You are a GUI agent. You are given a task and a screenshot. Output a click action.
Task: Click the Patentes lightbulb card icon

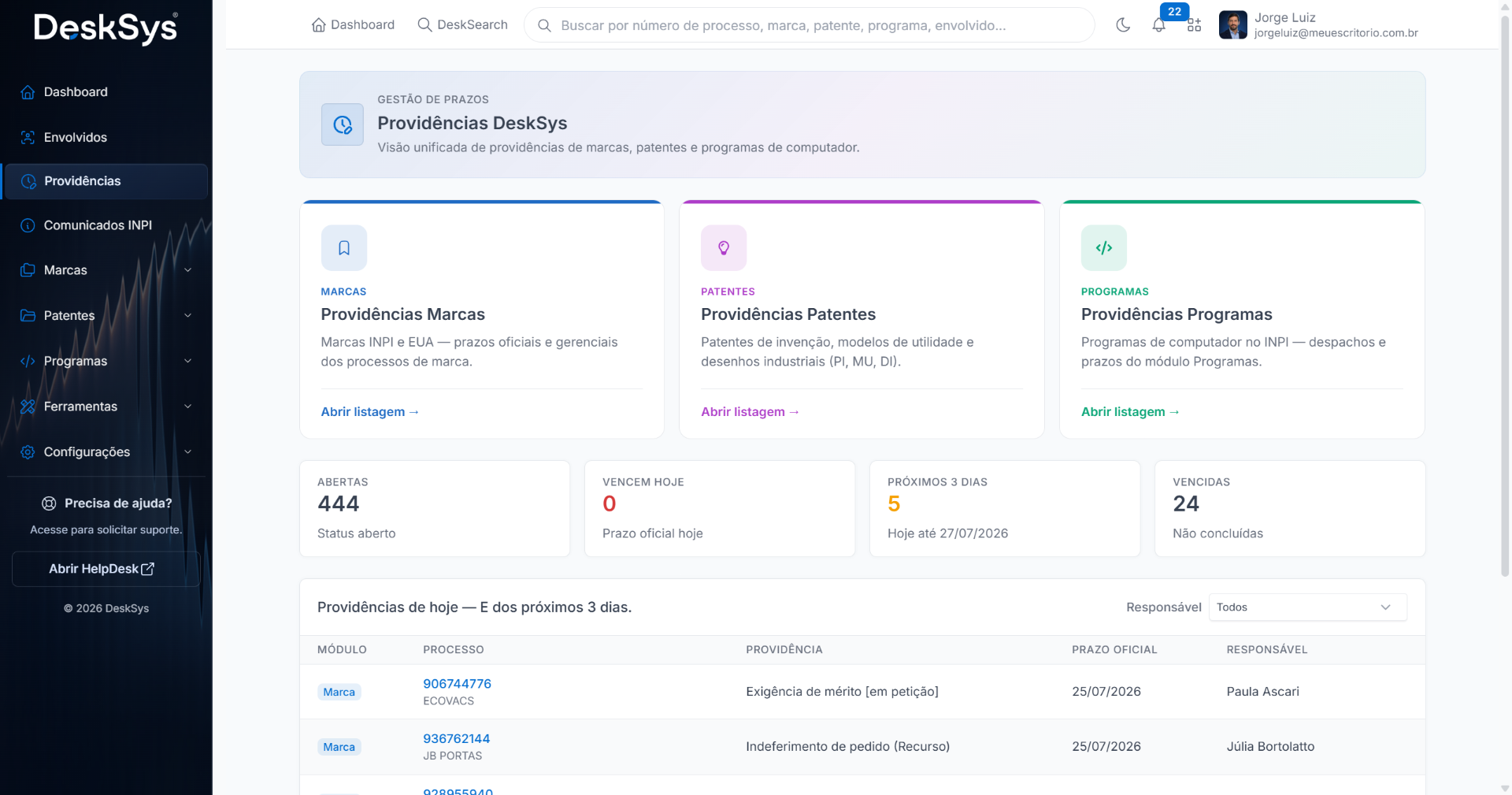point(724,248)
